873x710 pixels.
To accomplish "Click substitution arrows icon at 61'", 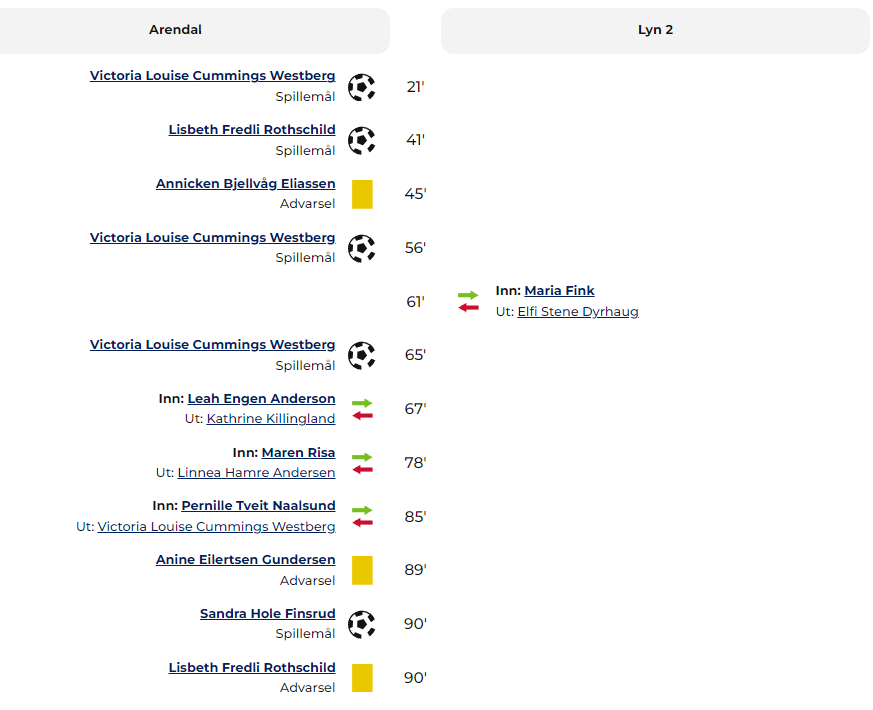I will coord(468,301).
